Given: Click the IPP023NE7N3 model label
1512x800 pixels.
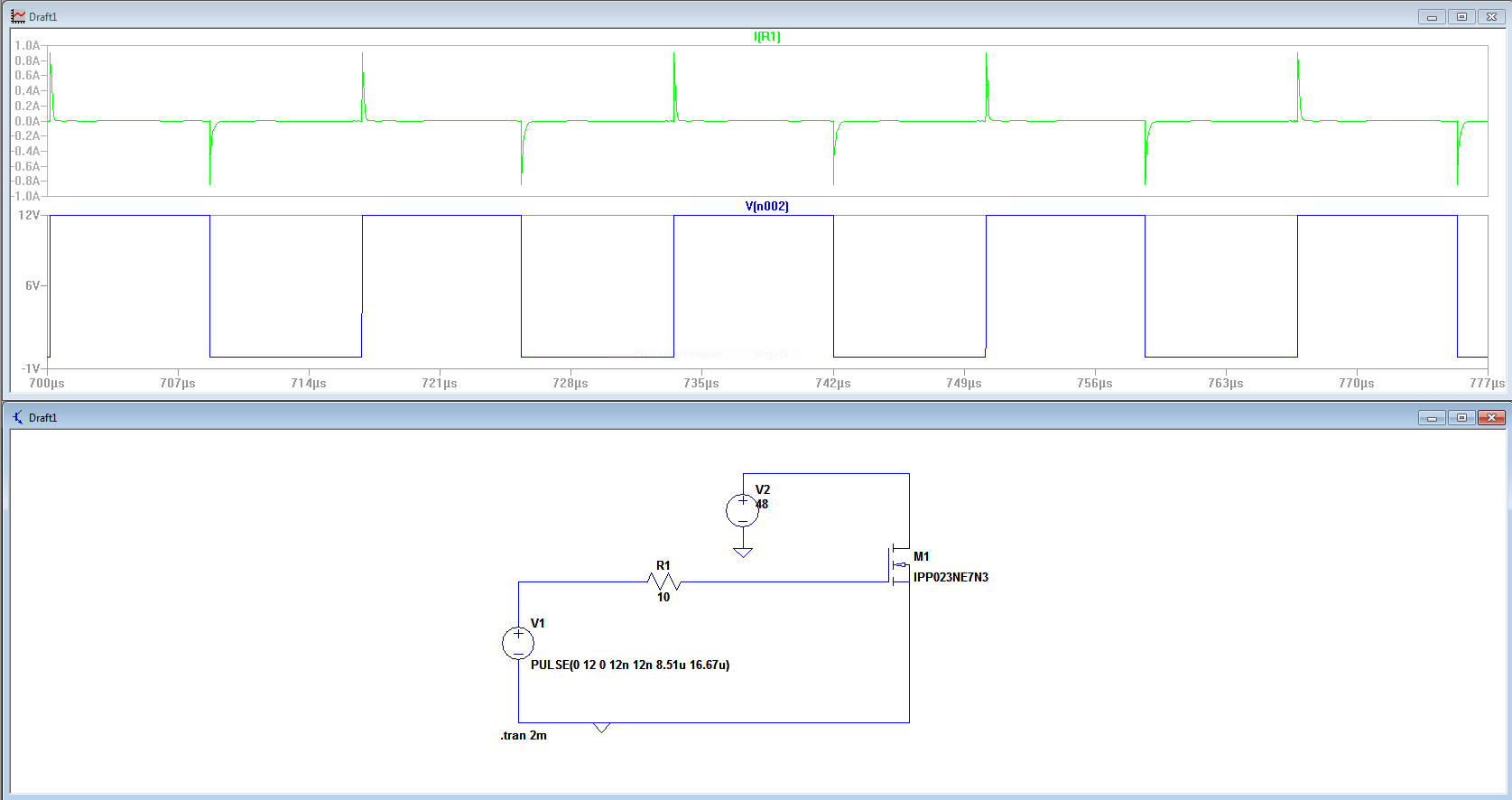Looking at the screenshot, I should pyautogui.click(x=951, y=577).
